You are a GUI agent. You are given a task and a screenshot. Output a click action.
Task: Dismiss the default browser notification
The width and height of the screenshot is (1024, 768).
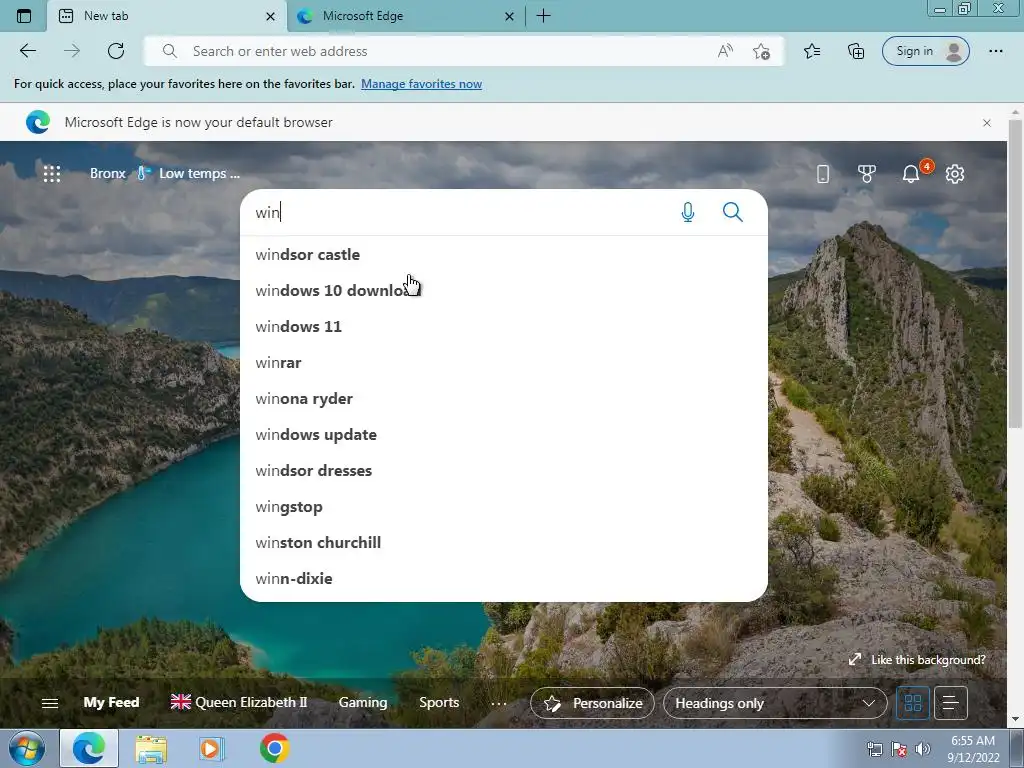tap(987, 123)
